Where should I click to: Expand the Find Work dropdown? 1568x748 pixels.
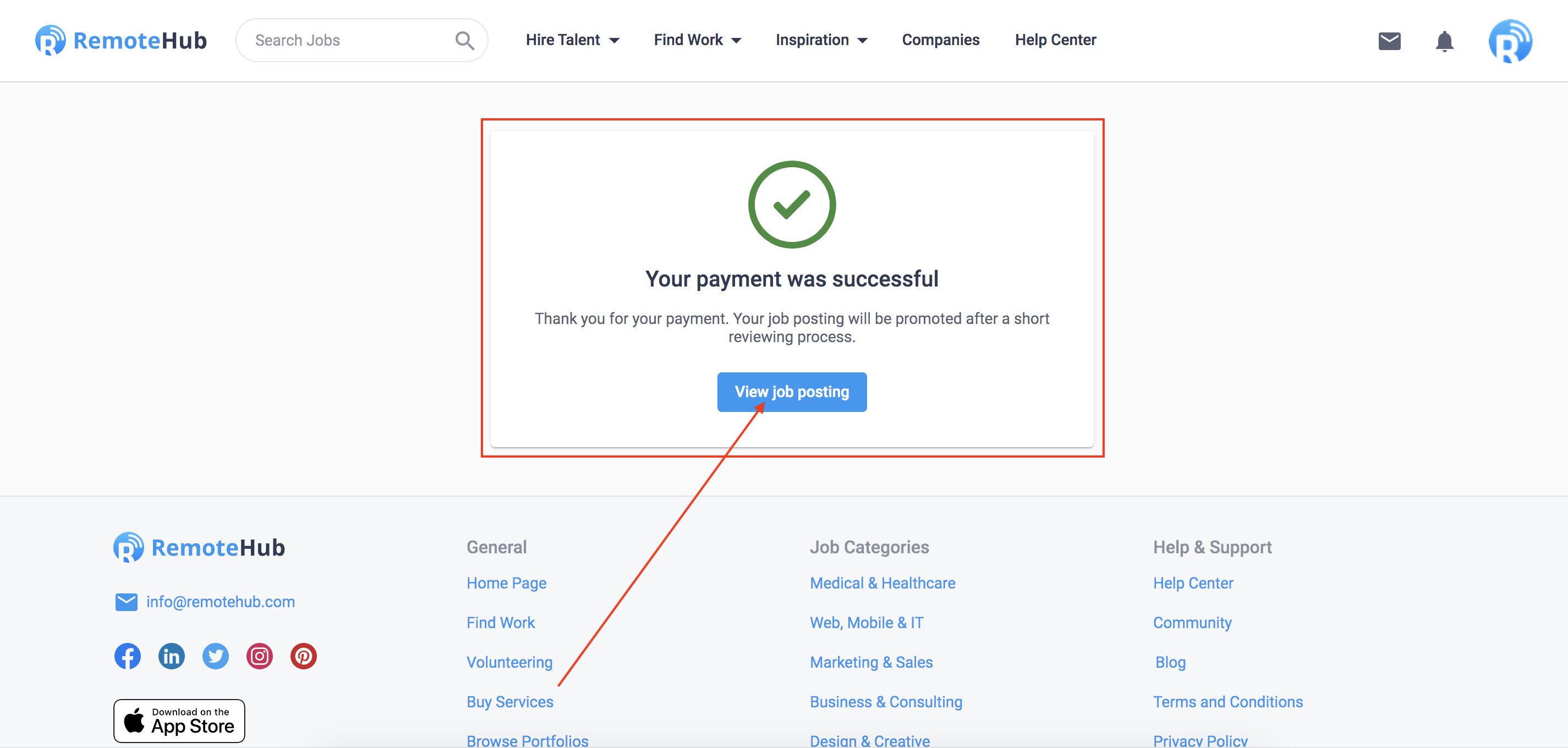698,40
